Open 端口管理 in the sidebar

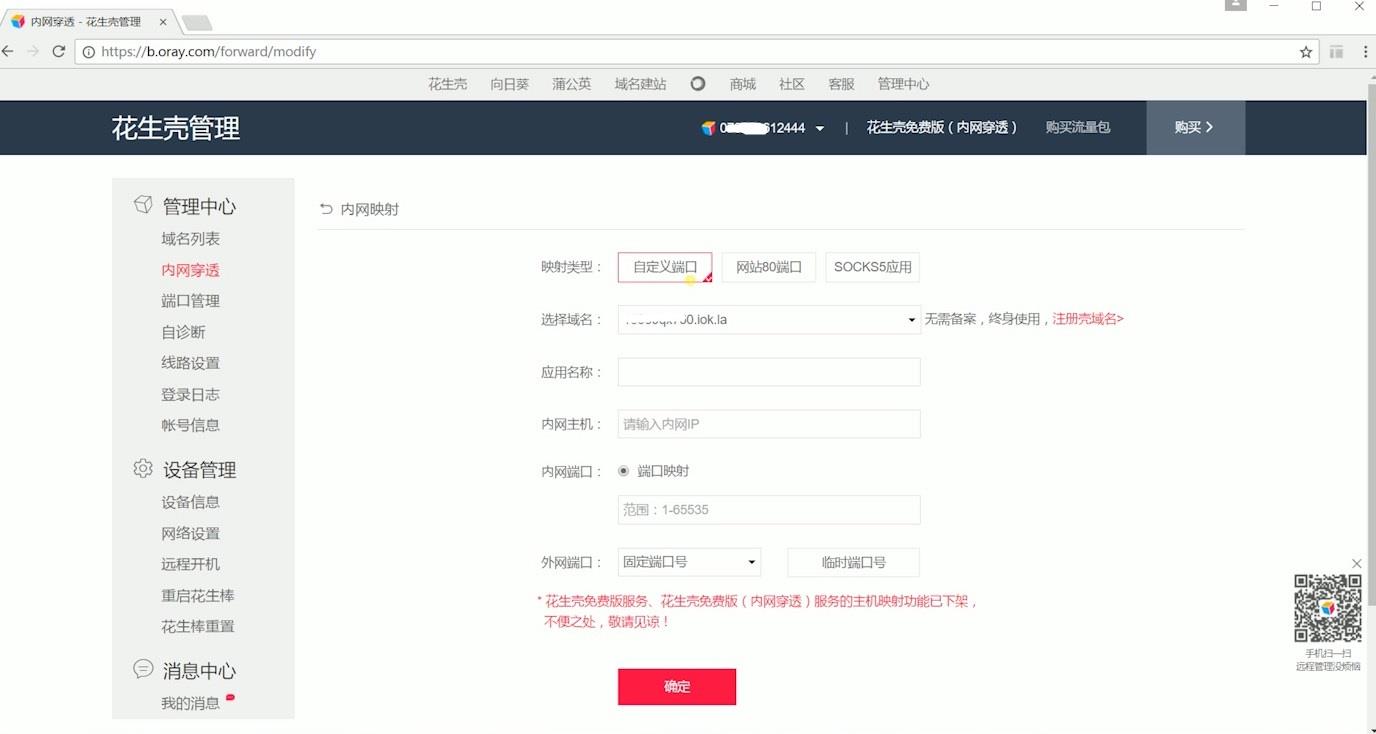pos(190,301)
